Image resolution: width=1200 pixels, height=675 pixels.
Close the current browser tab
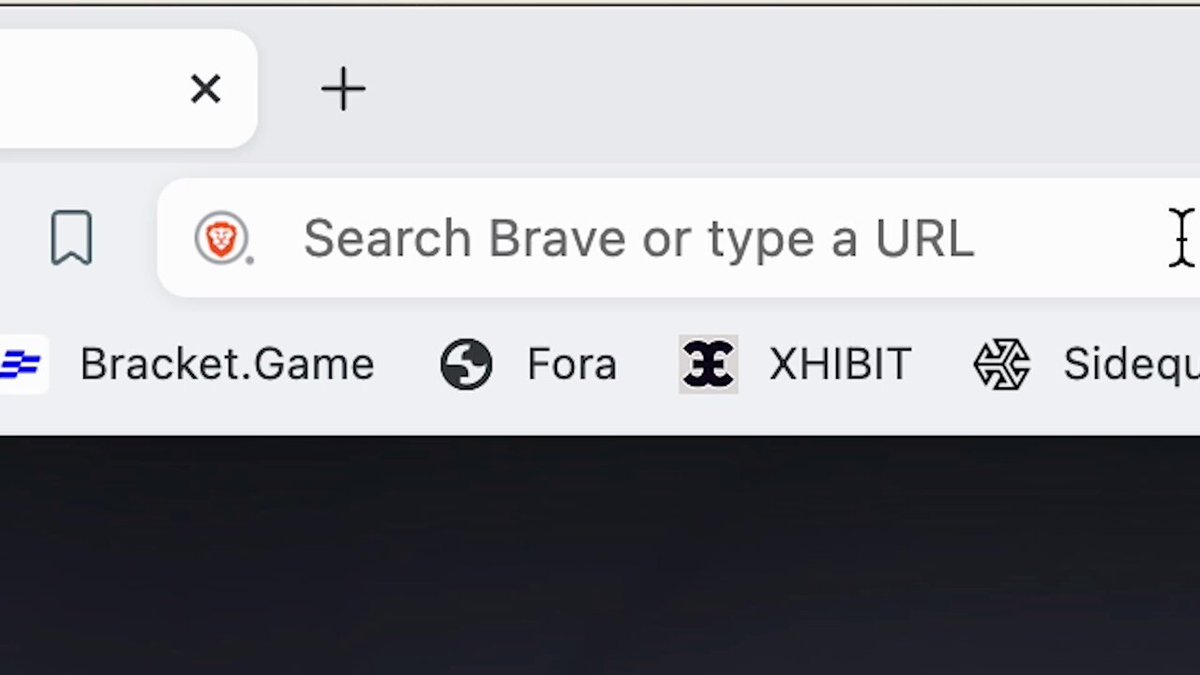pyautogui.click(x=205, y=90)
